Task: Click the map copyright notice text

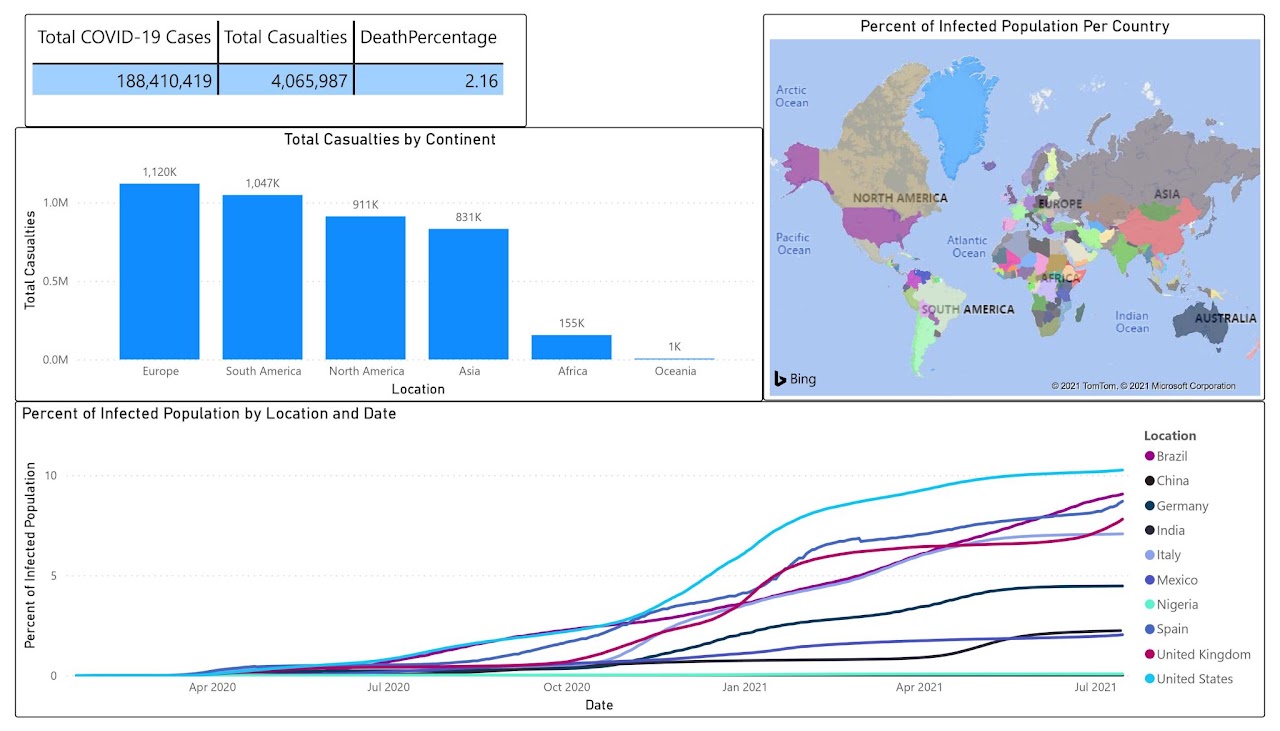Action: tap(1143, 386)
